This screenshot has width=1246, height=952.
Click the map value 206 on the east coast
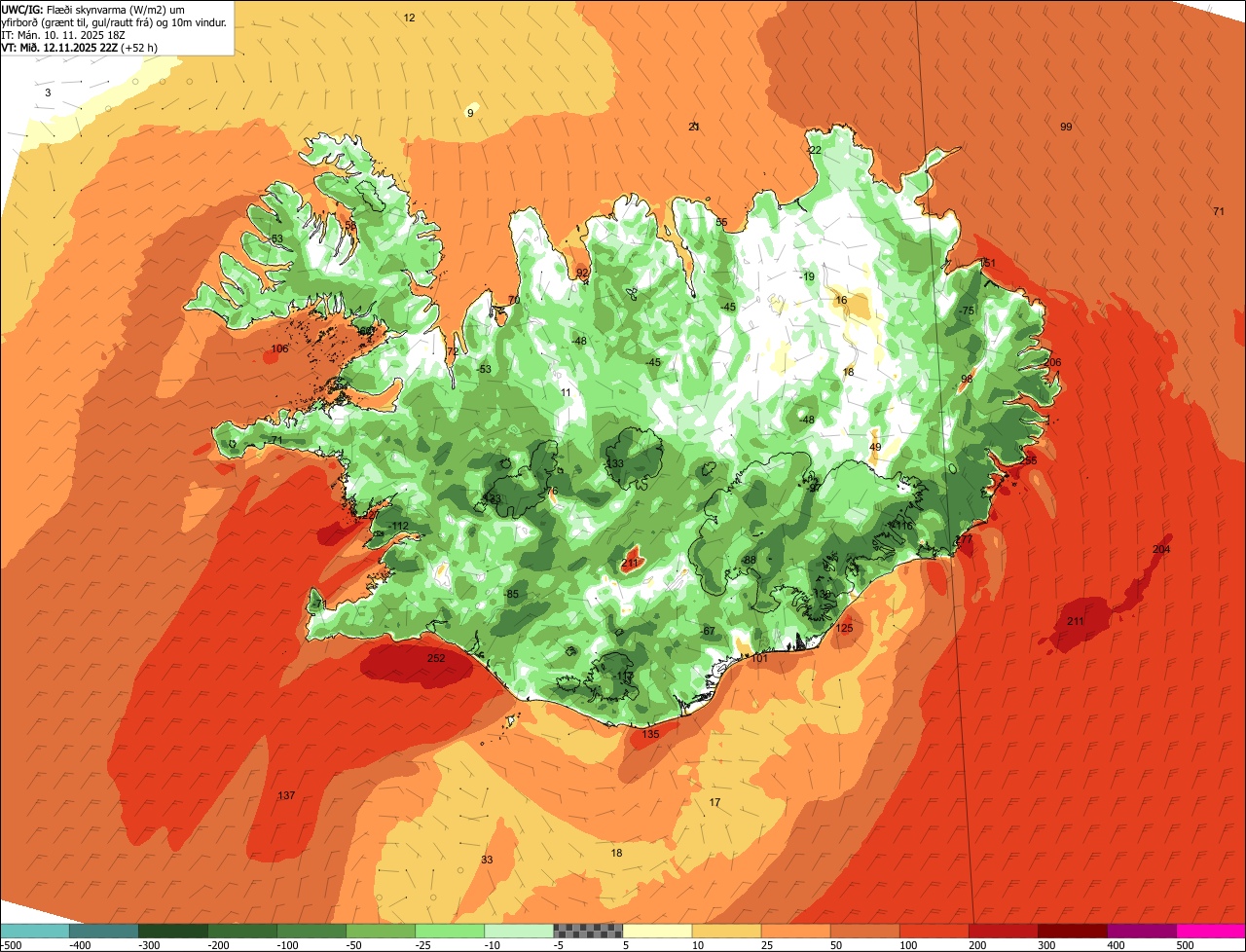(1052, 362)
